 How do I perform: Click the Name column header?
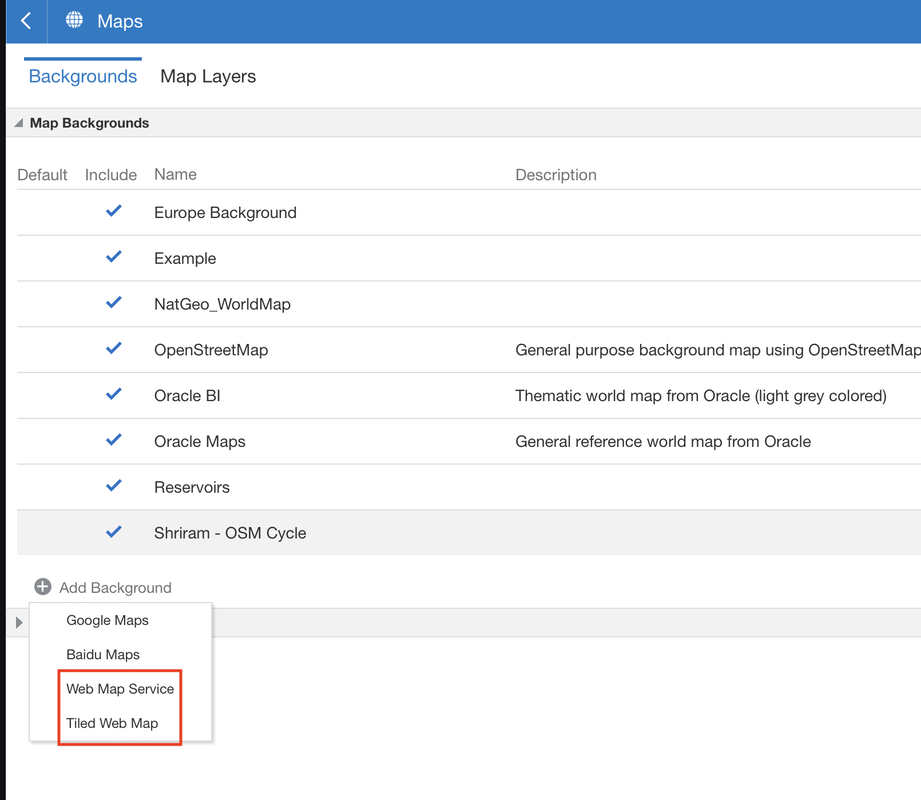[175, 174]
